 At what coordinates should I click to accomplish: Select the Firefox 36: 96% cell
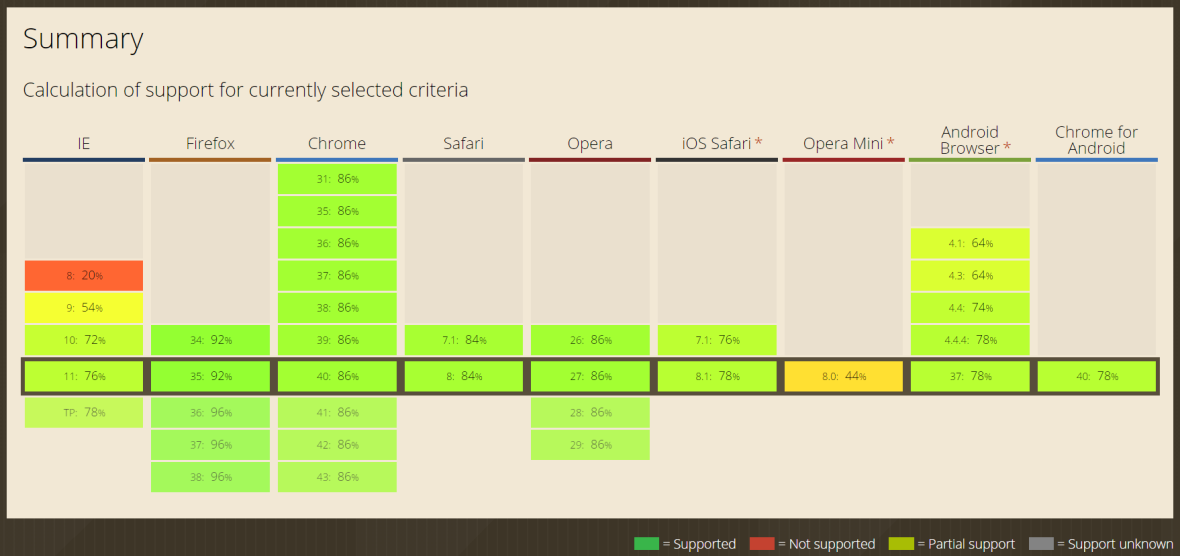click(x=210, y=412)
